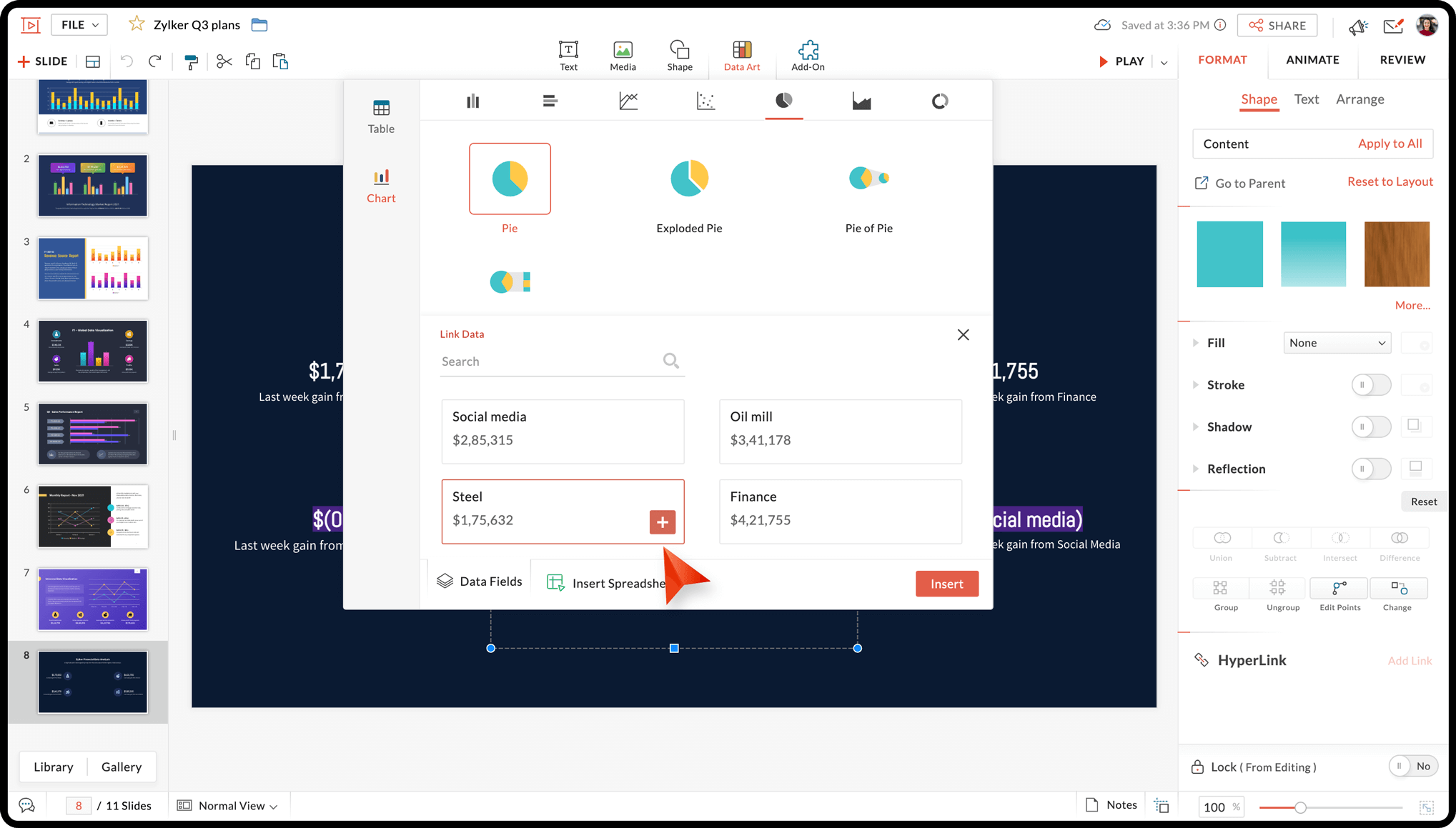Select the Finance data card
Image resolution: width=1456 pixels, height=828 pixels.
tap(840, 512)
